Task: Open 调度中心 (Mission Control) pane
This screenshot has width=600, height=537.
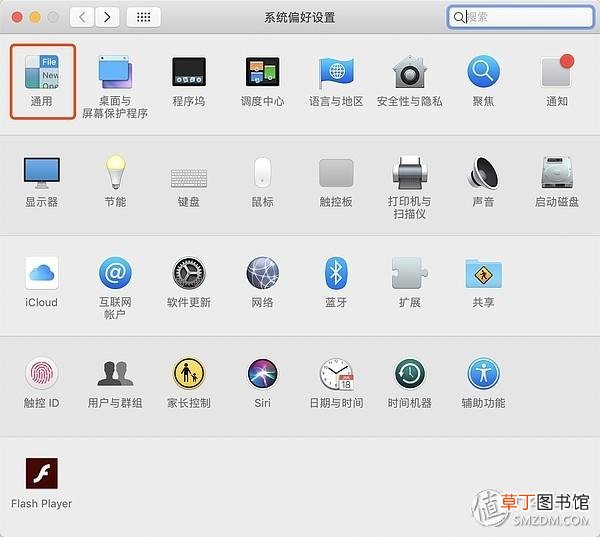Action: pos(262,81)
